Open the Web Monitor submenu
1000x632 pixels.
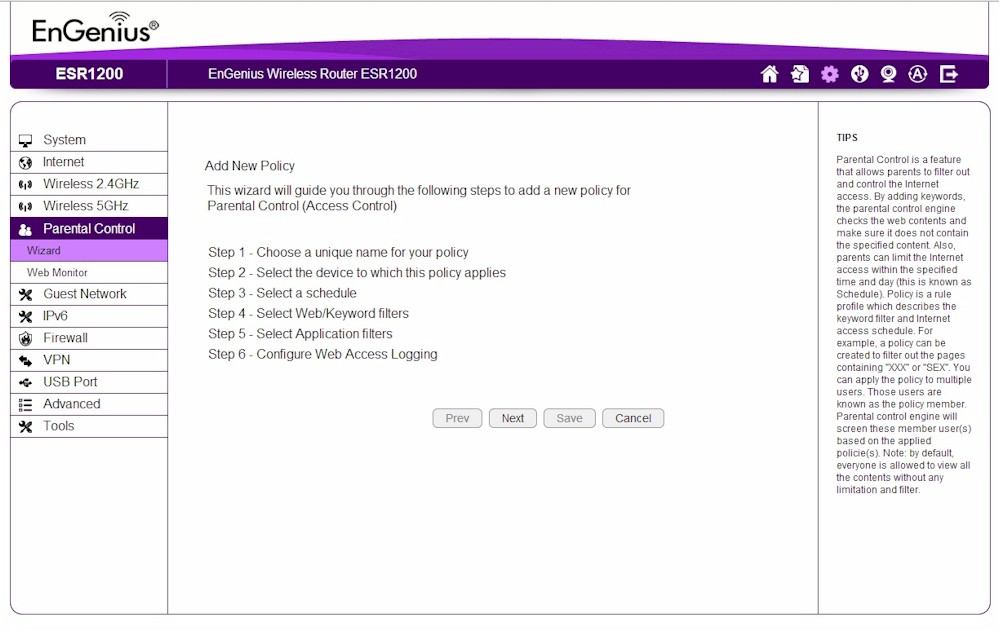pyautogui.click(x=89, y=272)
